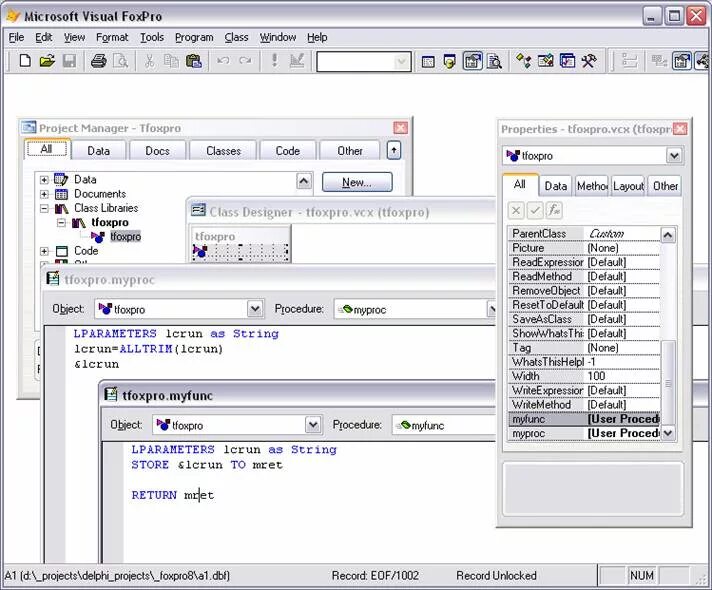Open the database dropdown in the toolbar
The height and width of the screenshot is (590, 712).
401,62
